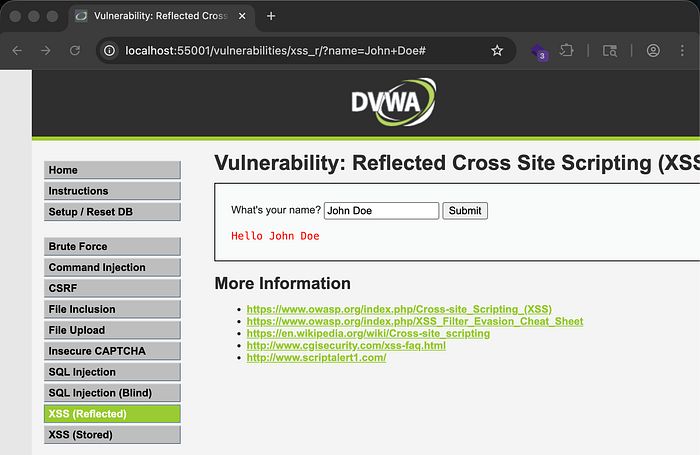700x455 pixels.
Task: Click the browser forward arrow
Action: pyautogui.click(x=46, y=50)
